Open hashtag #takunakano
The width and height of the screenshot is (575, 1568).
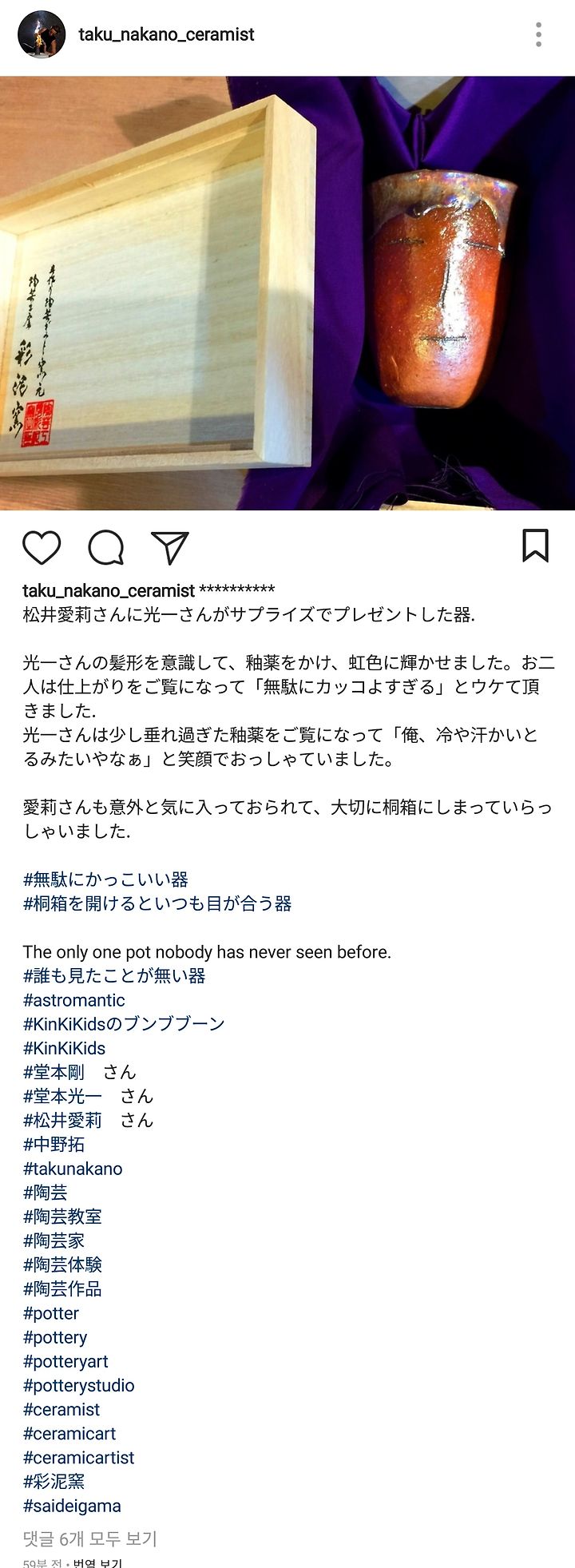coord(73,1169)
